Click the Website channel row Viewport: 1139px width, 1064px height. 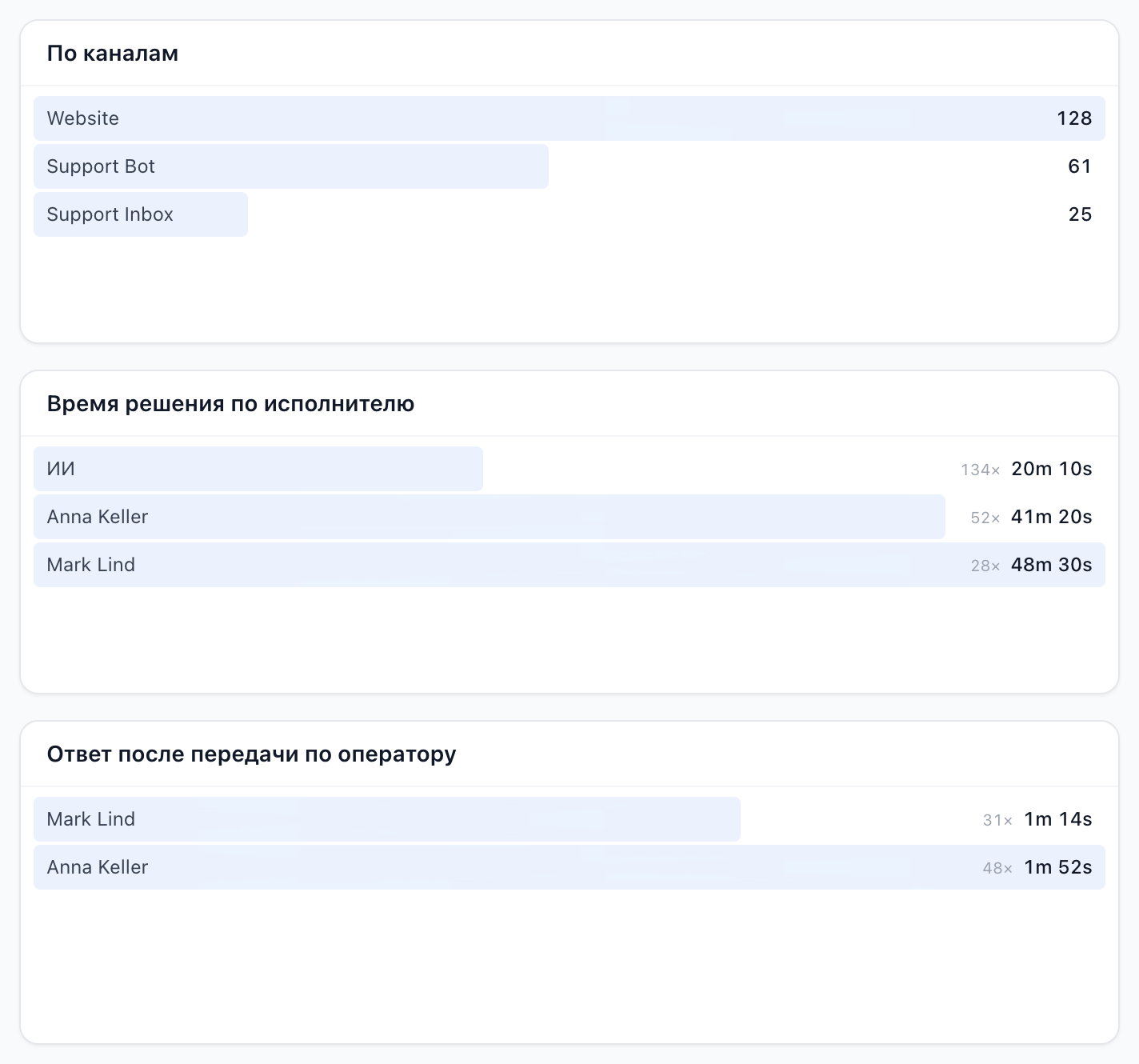[x=569, y=118]
